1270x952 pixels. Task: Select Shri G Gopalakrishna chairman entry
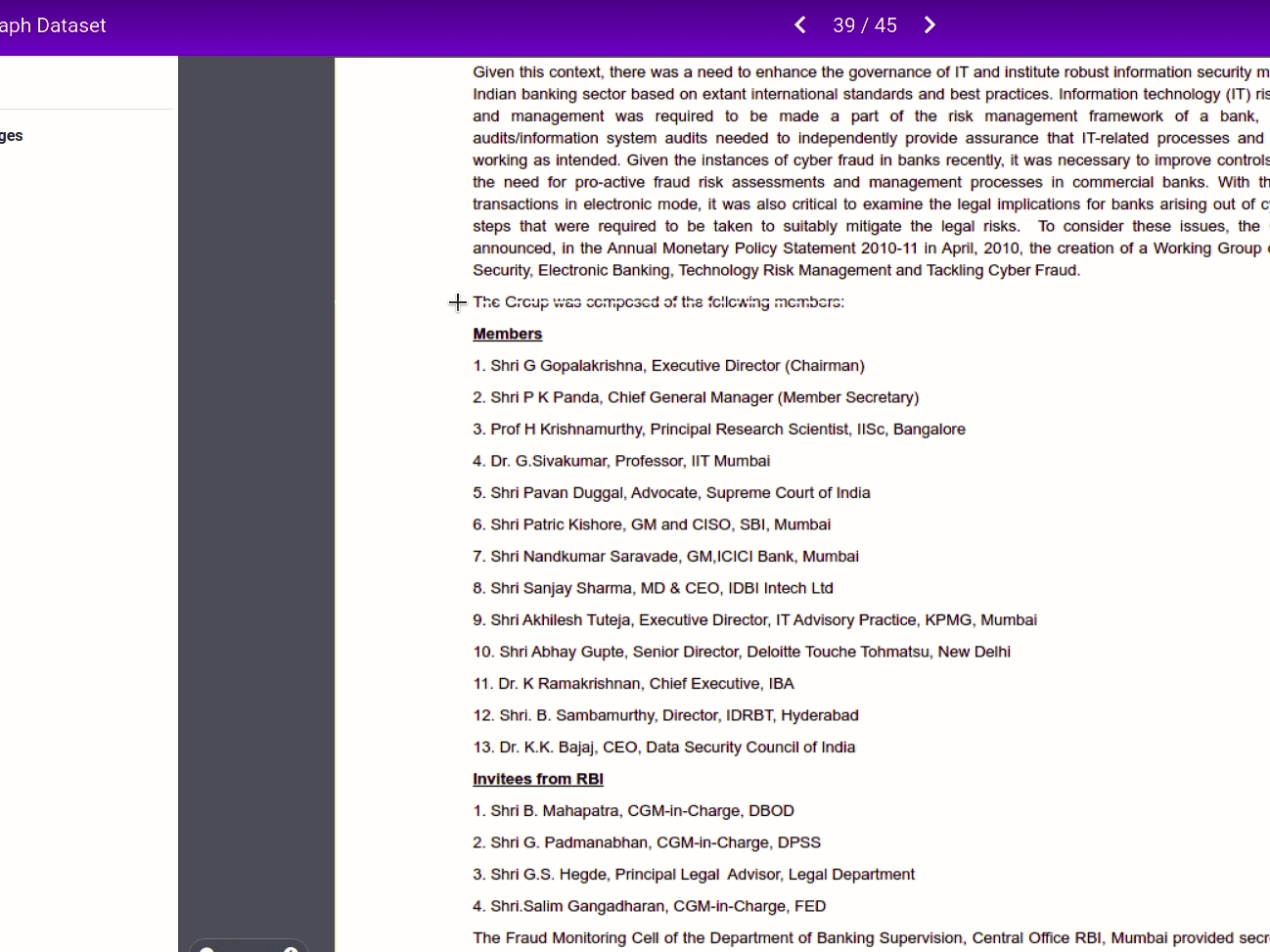(668, 366)
